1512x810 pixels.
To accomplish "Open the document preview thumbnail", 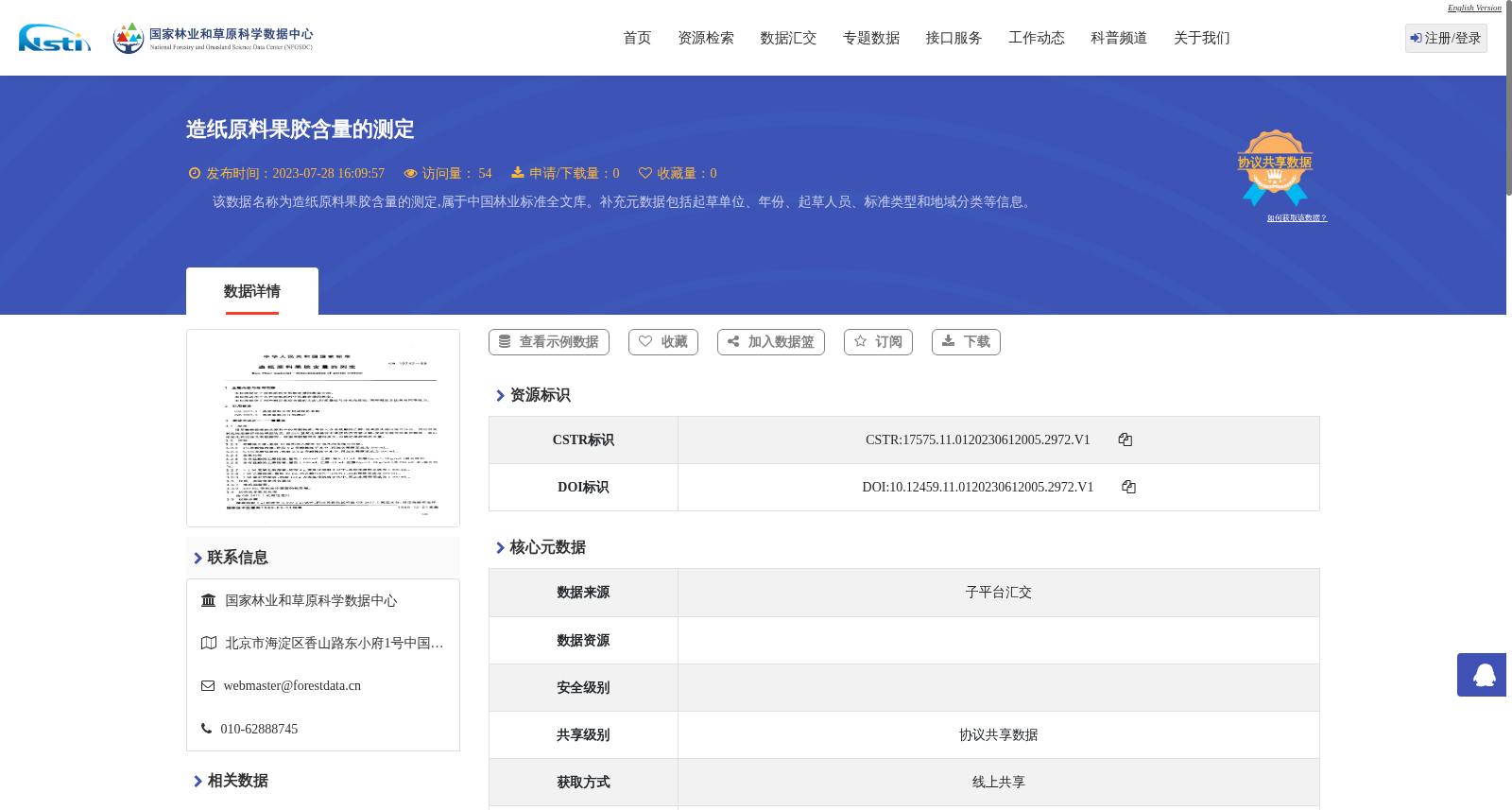I will tap(323, 428).
